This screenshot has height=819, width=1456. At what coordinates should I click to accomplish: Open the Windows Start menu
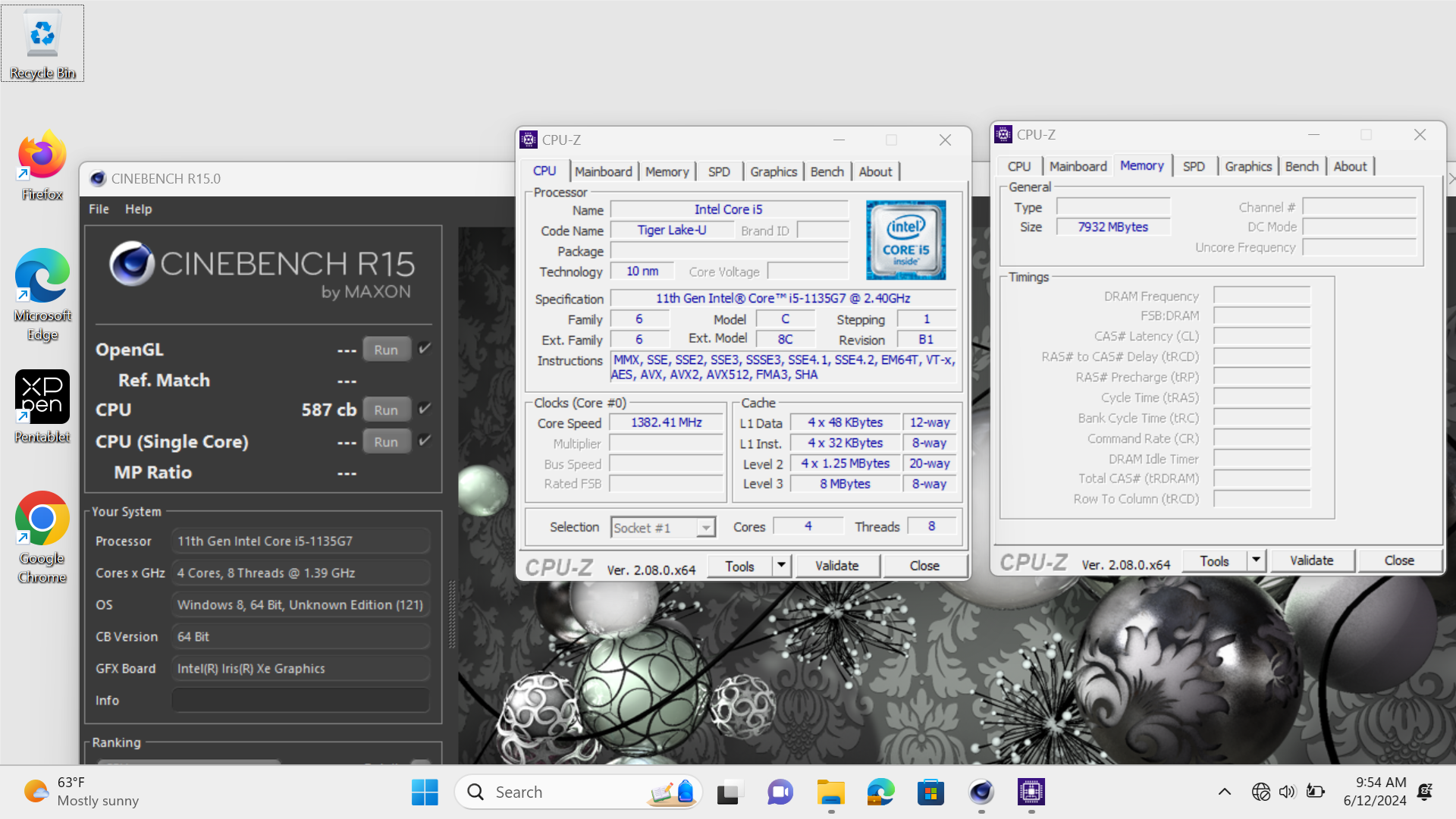tap(425, 792)
